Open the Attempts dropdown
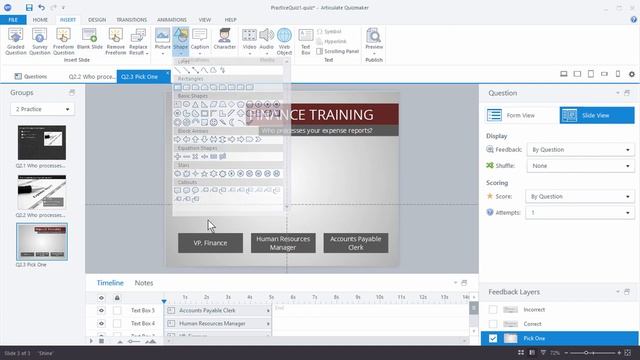The height and width of the screenshot is (360, 640). (580, 213)
